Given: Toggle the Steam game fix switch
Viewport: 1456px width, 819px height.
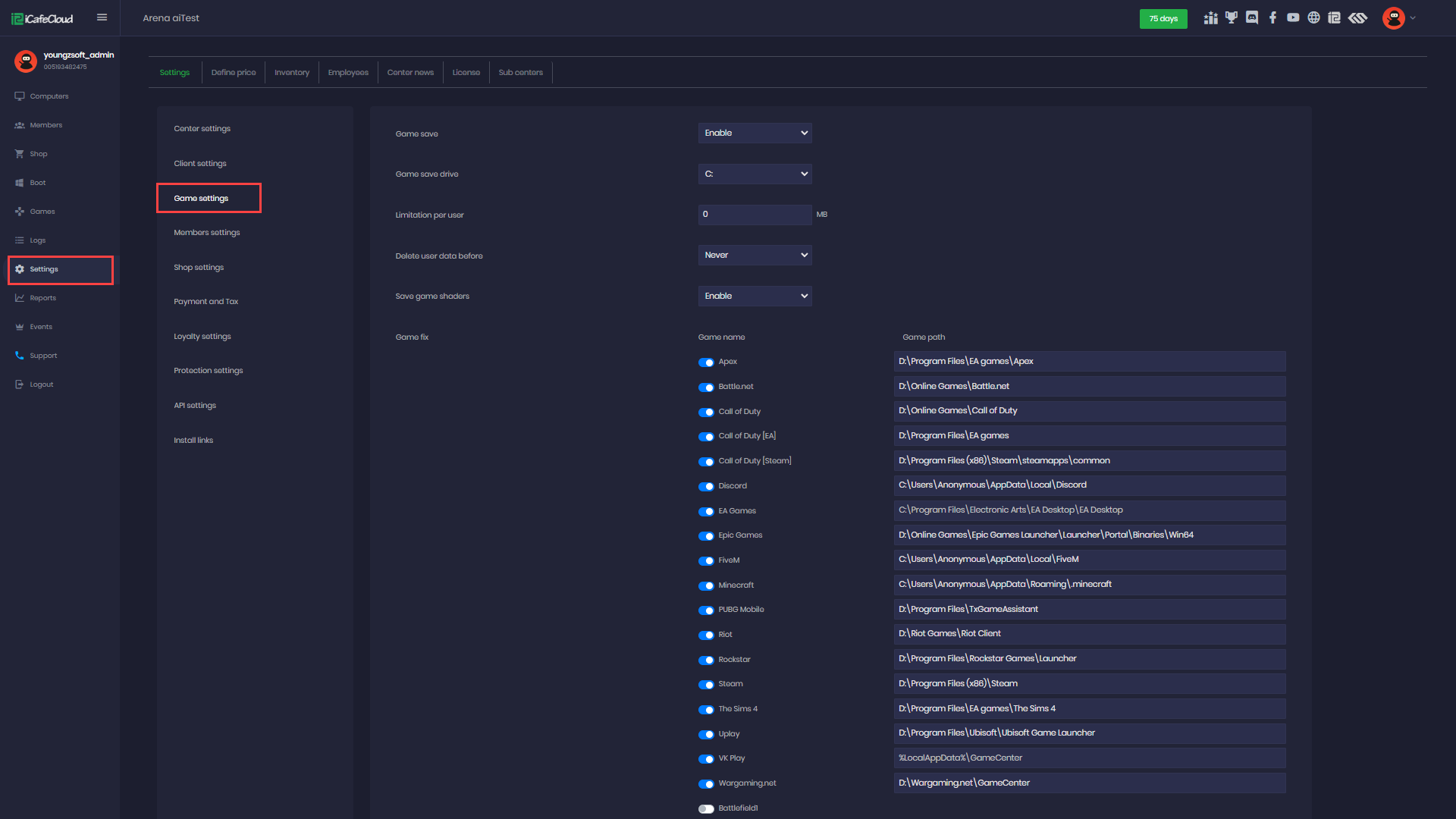Looking at the screenshot, I should [706, 685].
